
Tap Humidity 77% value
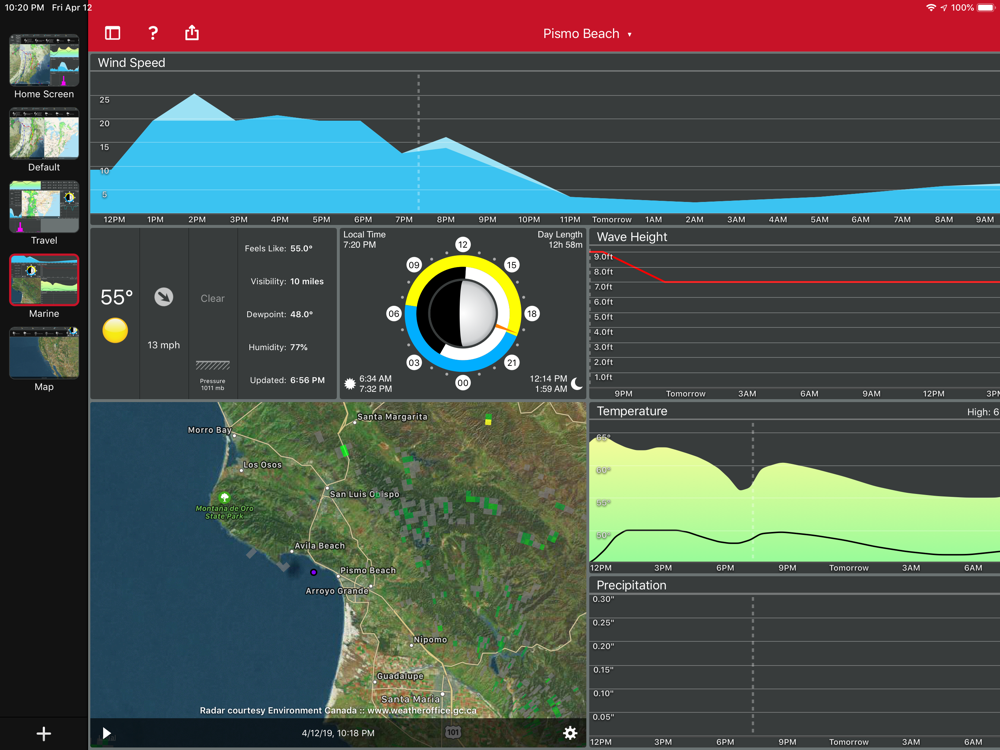(x=298, y=348)
